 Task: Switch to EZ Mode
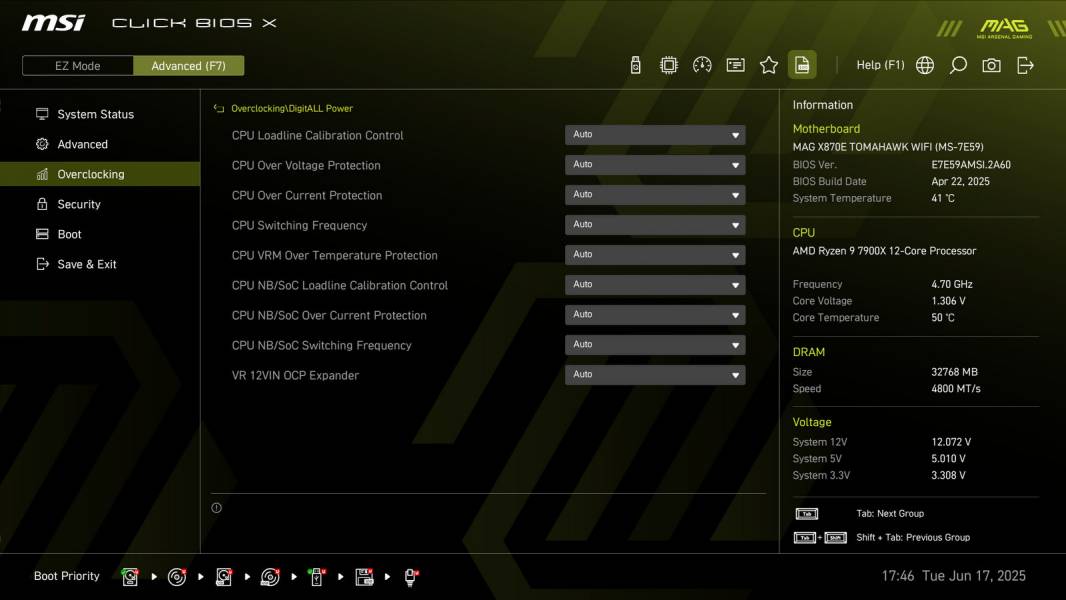click(x=78, y=66)
